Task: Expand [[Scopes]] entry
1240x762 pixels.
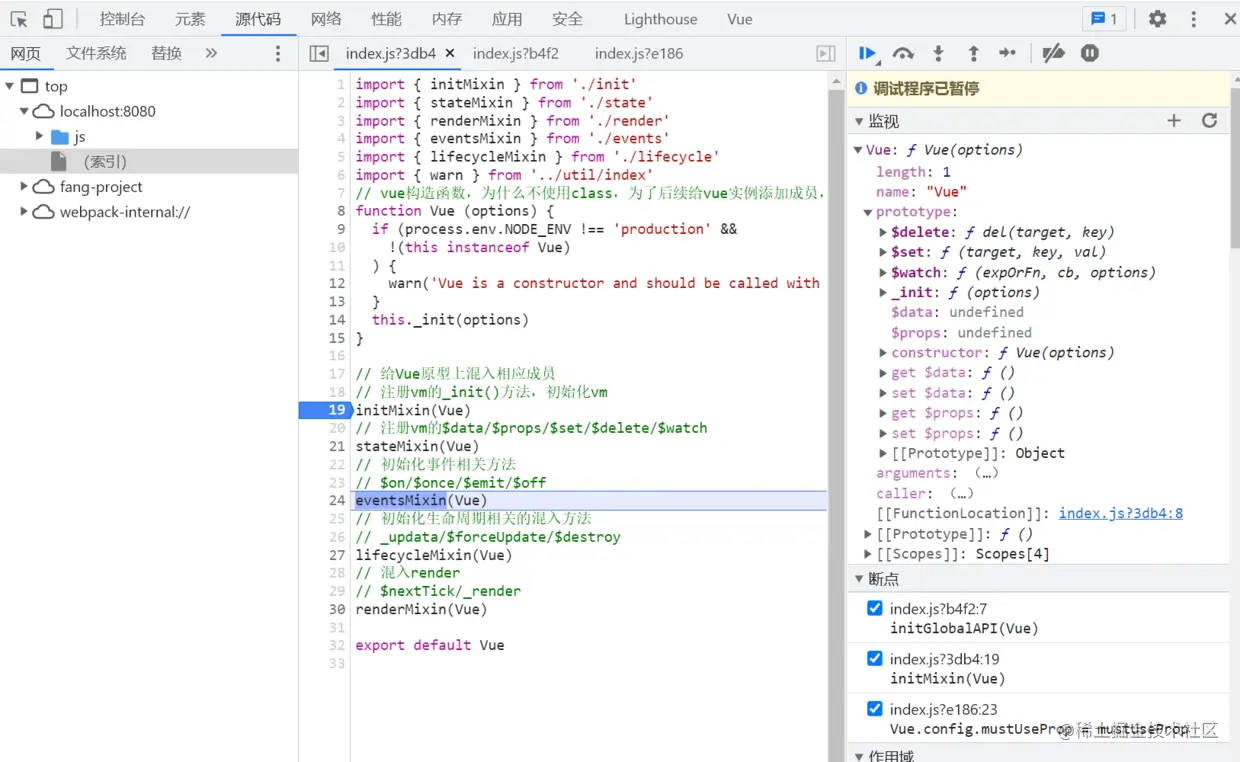Action: (868, 554)
